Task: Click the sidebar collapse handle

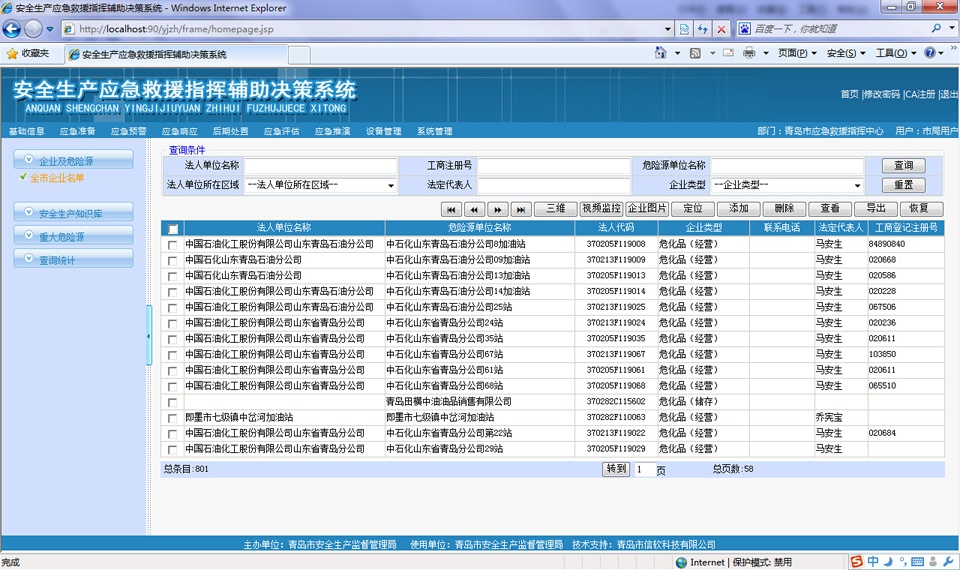Action: point(149,336)
